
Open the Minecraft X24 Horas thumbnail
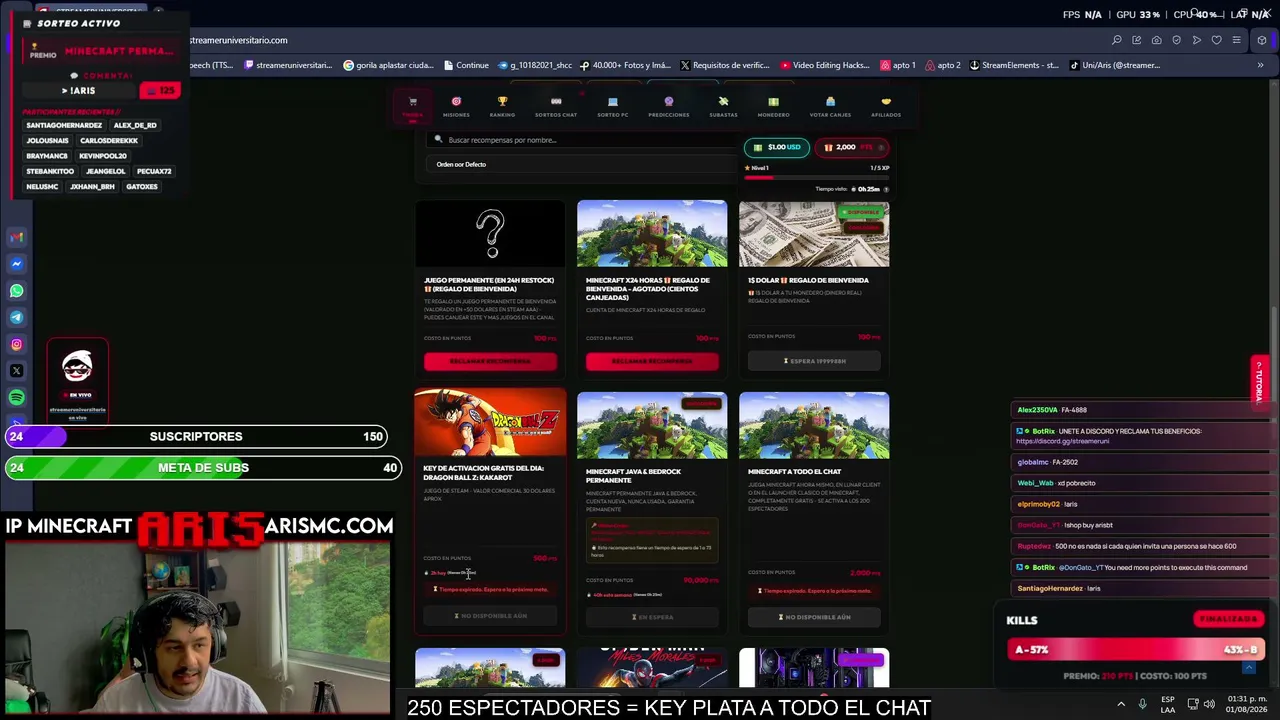coord(652,234)
